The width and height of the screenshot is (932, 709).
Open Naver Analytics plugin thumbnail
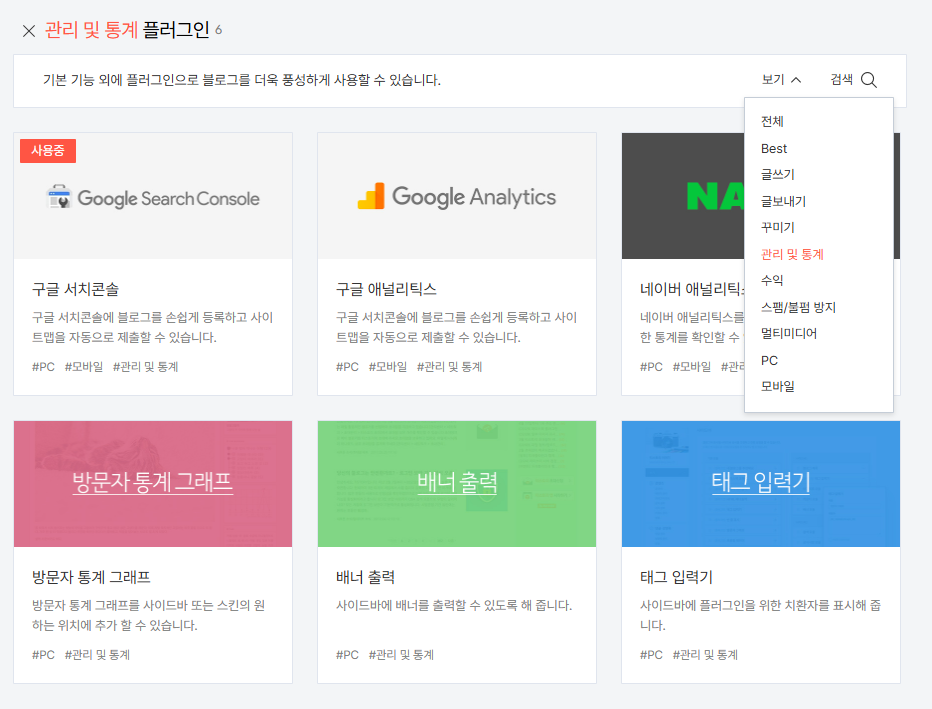(x=683, y=196)
